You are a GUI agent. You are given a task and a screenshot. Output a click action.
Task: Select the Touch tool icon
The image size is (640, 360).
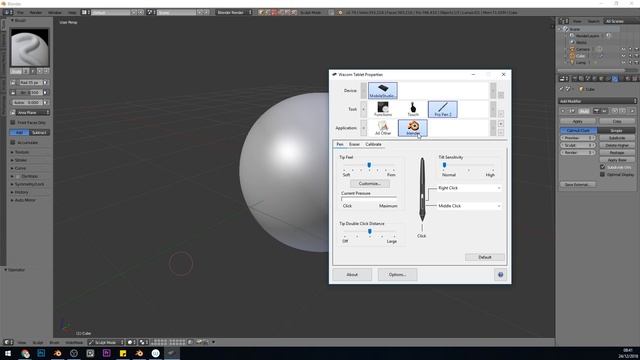413,109
